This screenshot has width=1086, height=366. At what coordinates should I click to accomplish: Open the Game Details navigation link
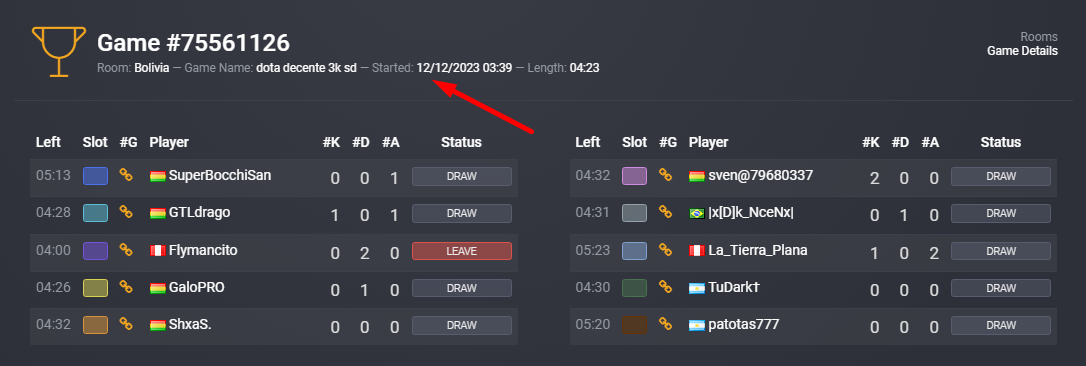1022,51
